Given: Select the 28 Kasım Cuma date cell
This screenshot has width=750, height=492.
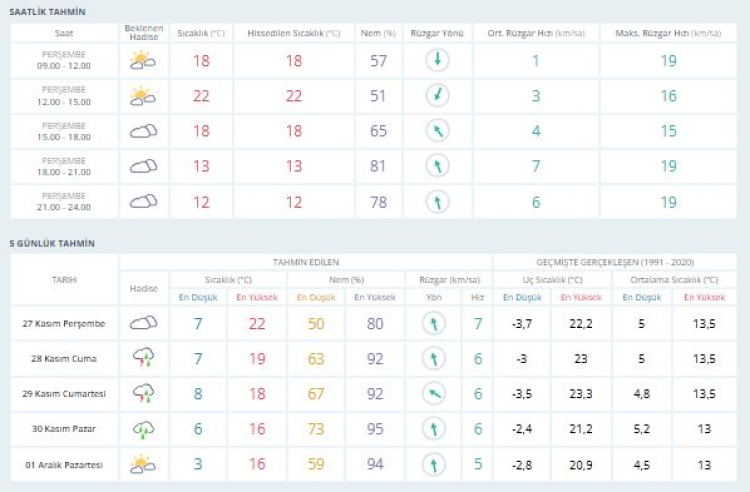Looking at the screenshot, I should 64,358.
